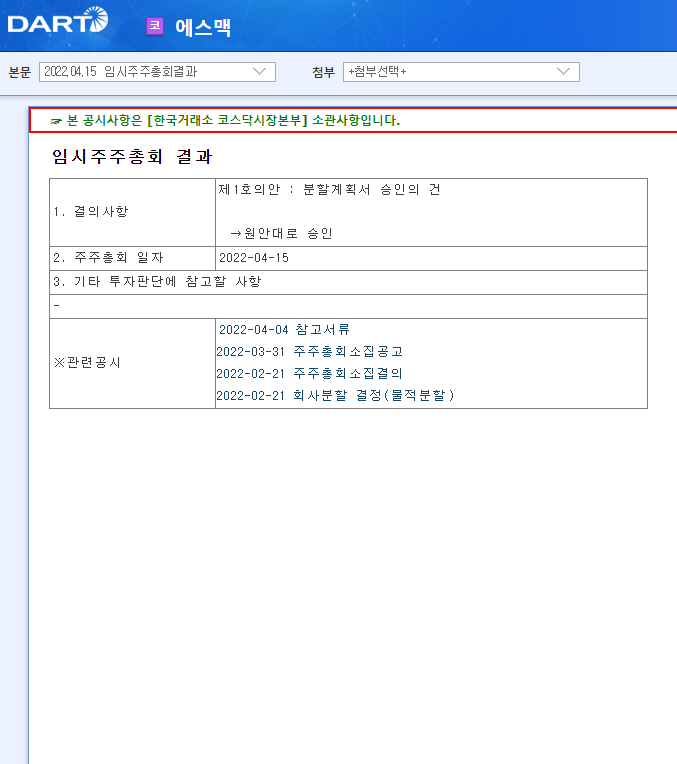Click the company name 에스맥
The image size is (677, 764).
click(203, 27)
